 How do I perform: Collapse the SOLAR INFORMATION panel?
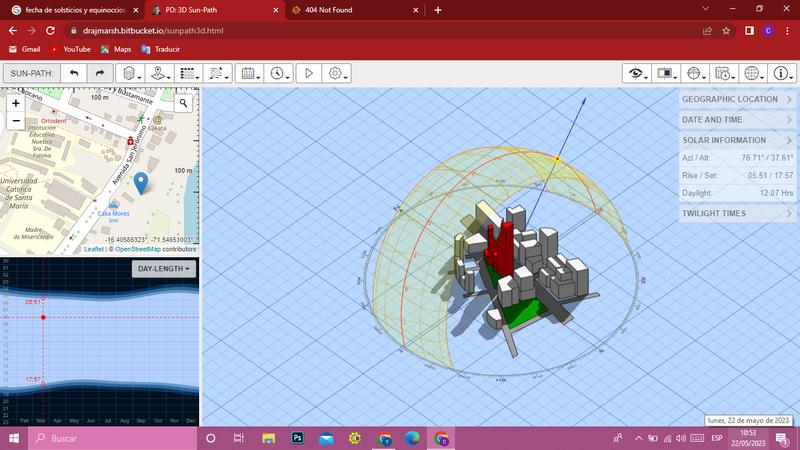[737, 140]
